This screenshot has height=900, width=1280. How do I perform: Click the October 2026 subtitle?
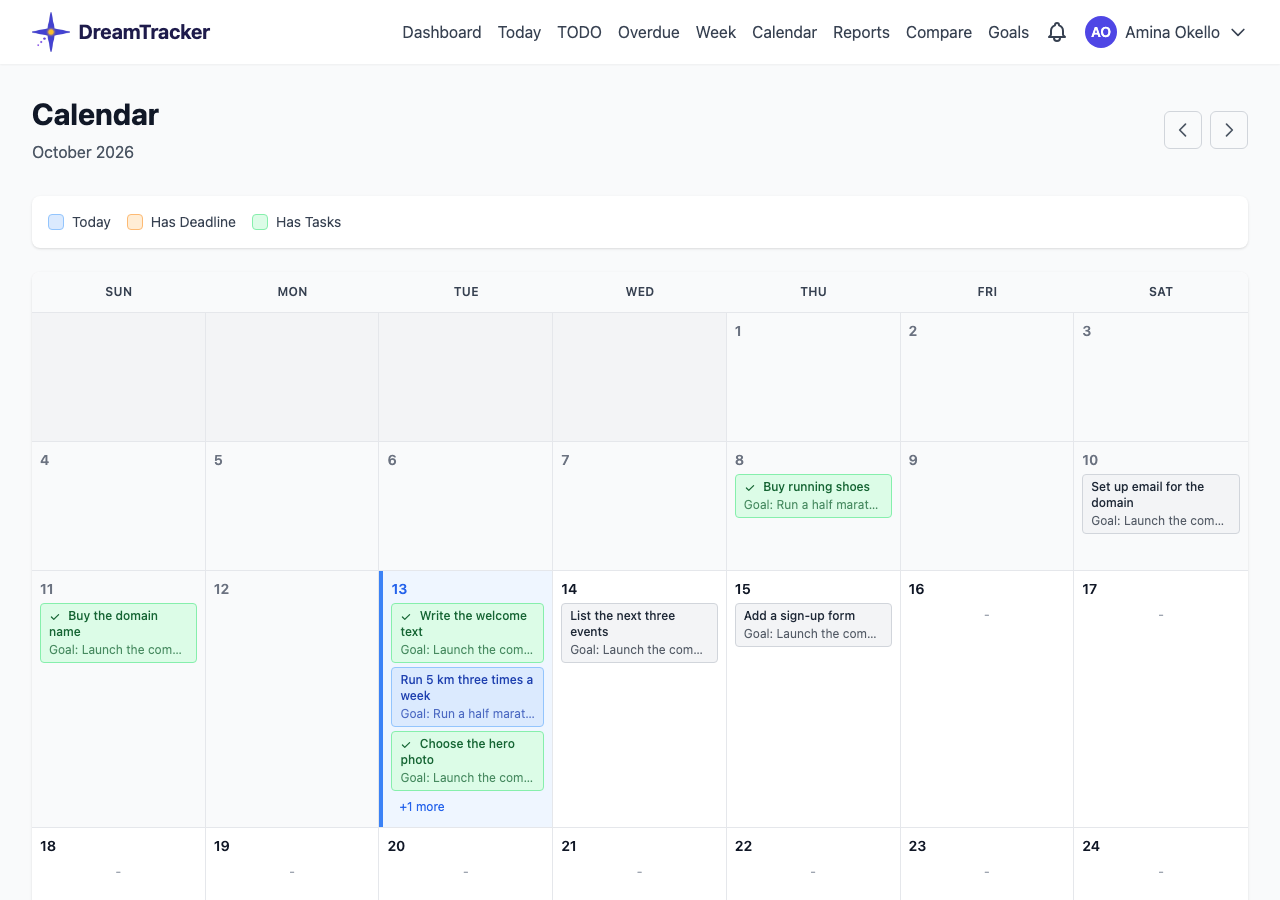click(83, 152)
